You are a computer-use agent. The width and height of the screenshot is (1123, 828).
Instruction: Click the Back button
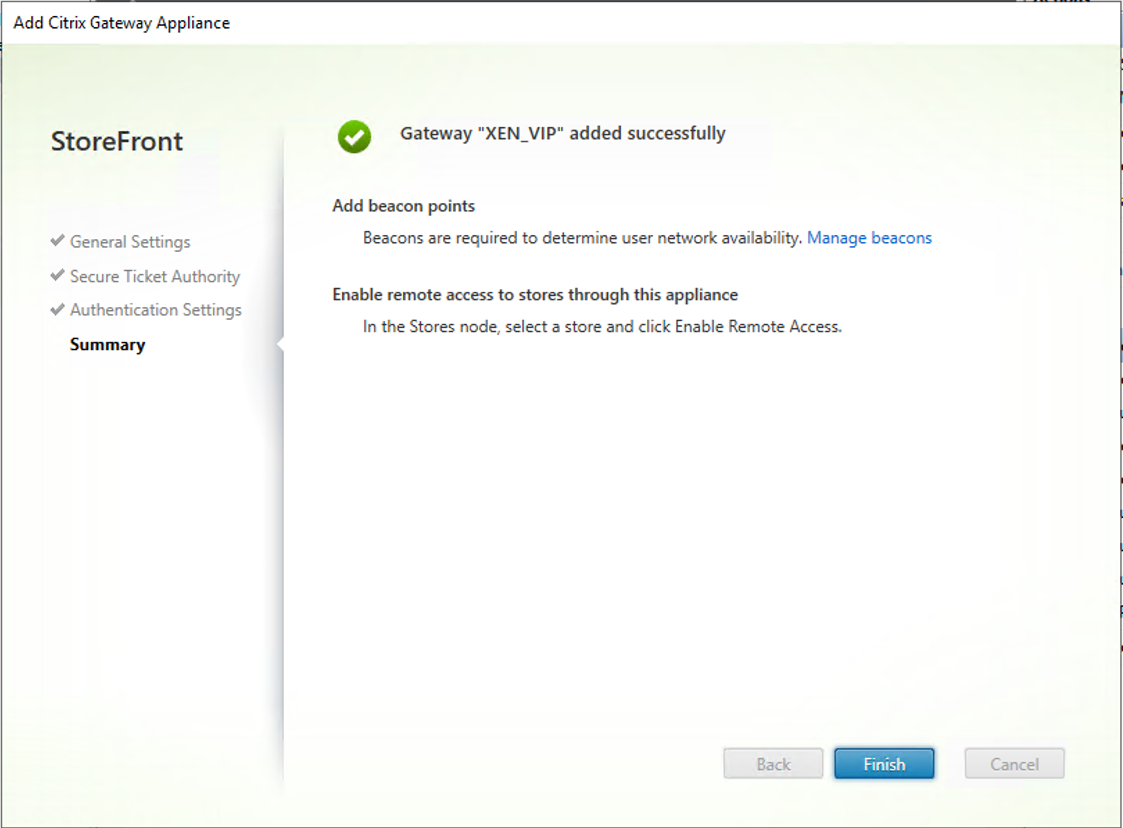pos(773,764)
